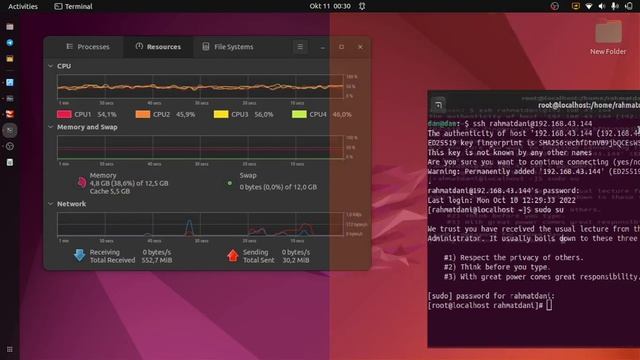640x360 pixels.
Task: Open the white document icon in the dock
Action: pyautogui.click(x=10, y=162)
